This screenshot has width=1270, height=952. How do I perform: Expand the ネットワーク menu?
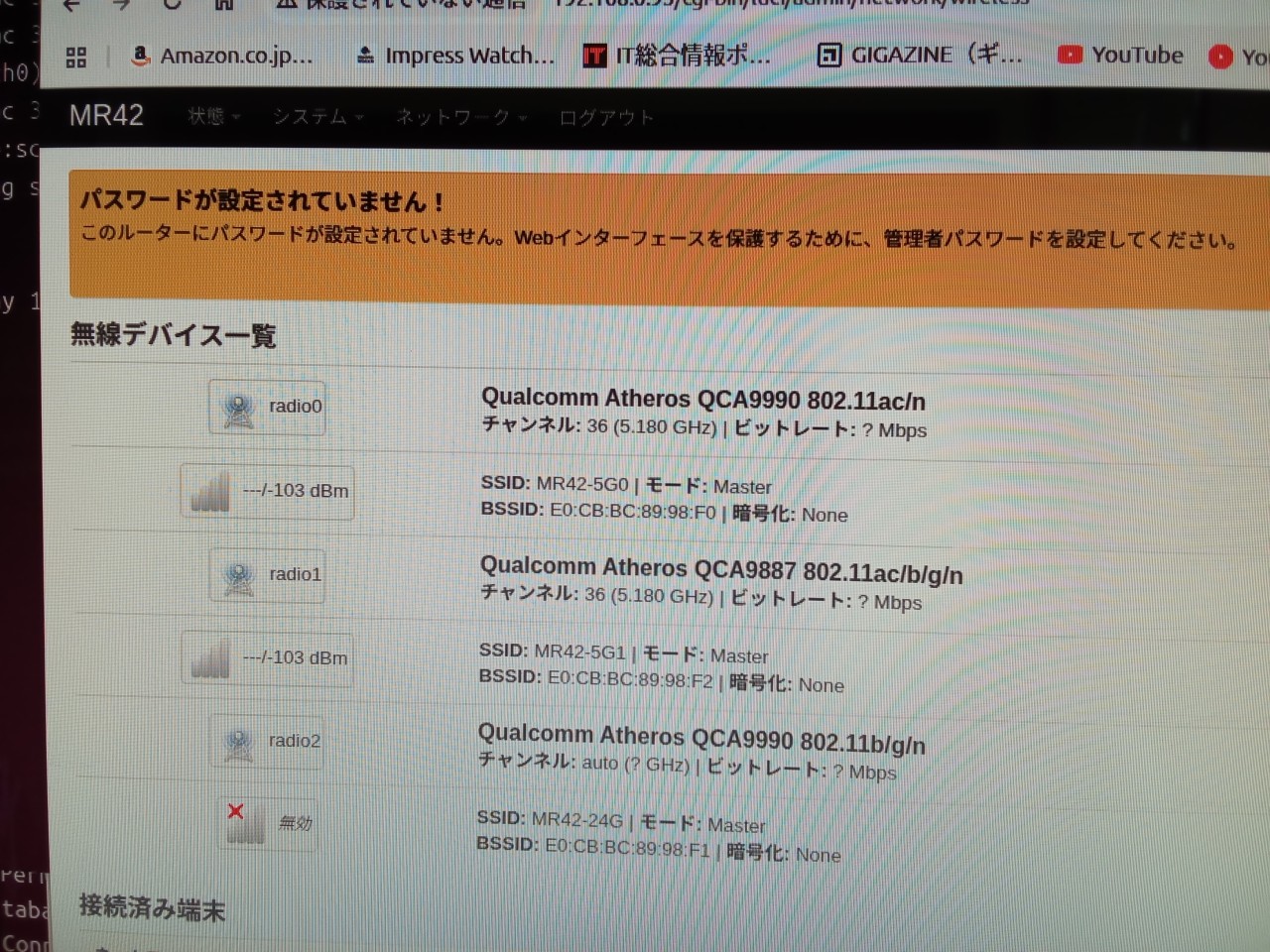pos(461,117)
